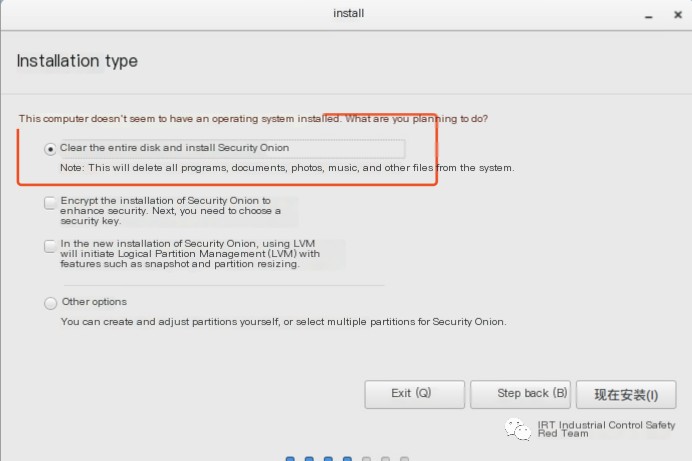Screen dimensions: 692x461
Task: Select the Clear the entire disk radio button
Action: 50,149
